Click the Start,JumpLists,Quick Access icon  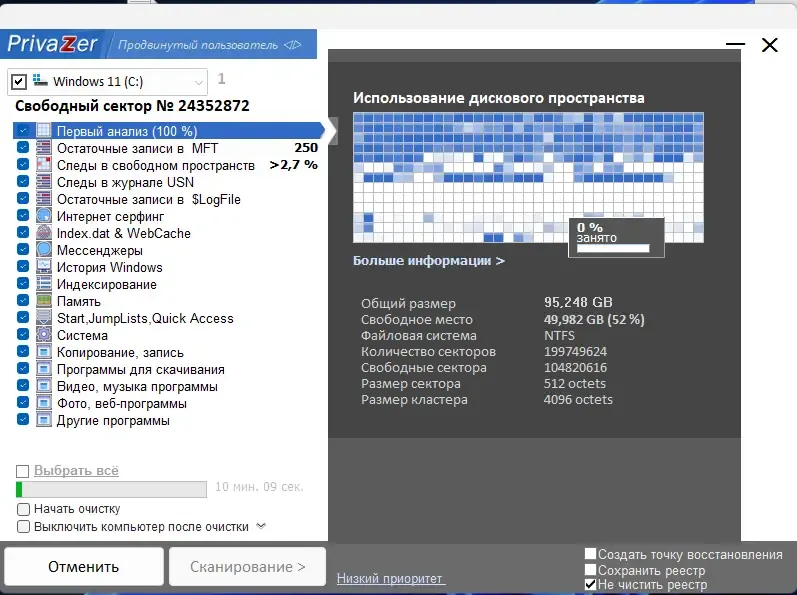pyautogui.click(x=44, y=318)
